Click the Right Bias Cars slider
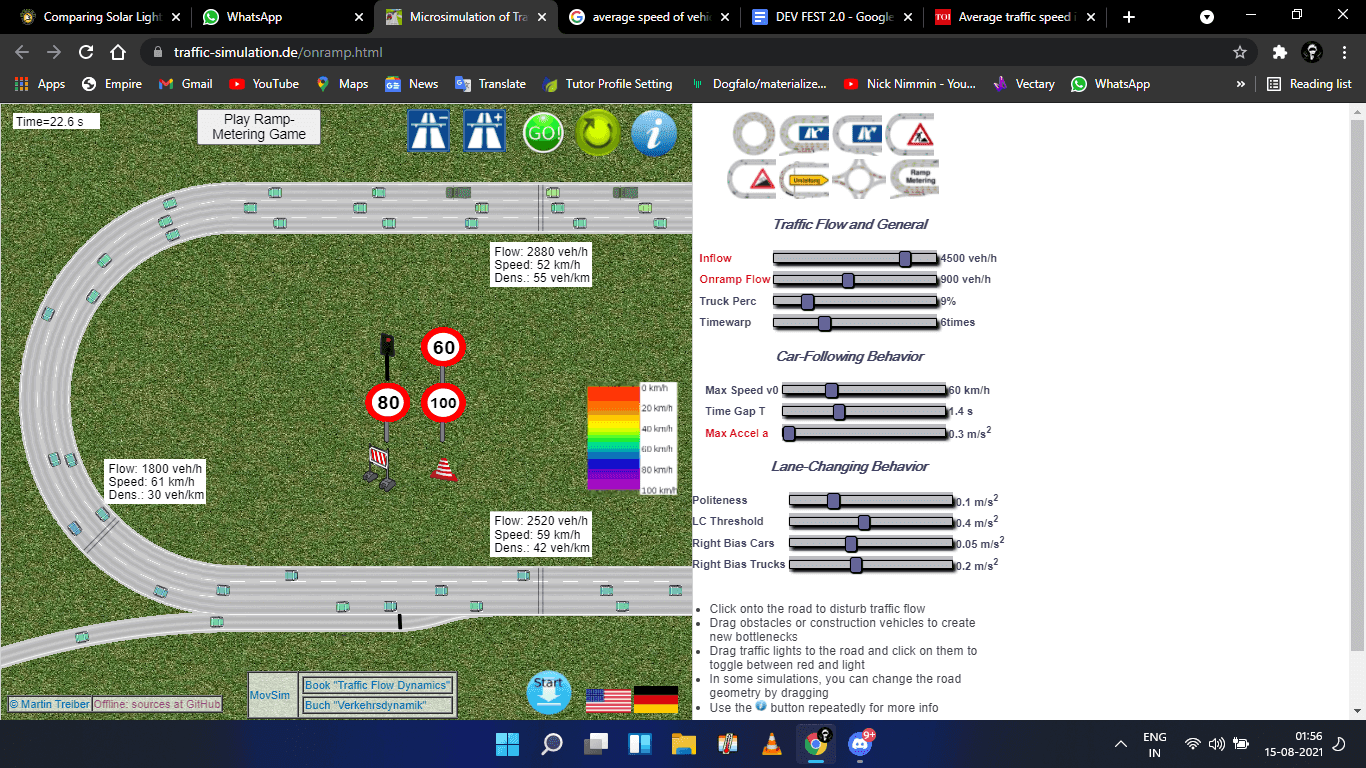The width and height of the screenshot is (1366, 768). 871,544
